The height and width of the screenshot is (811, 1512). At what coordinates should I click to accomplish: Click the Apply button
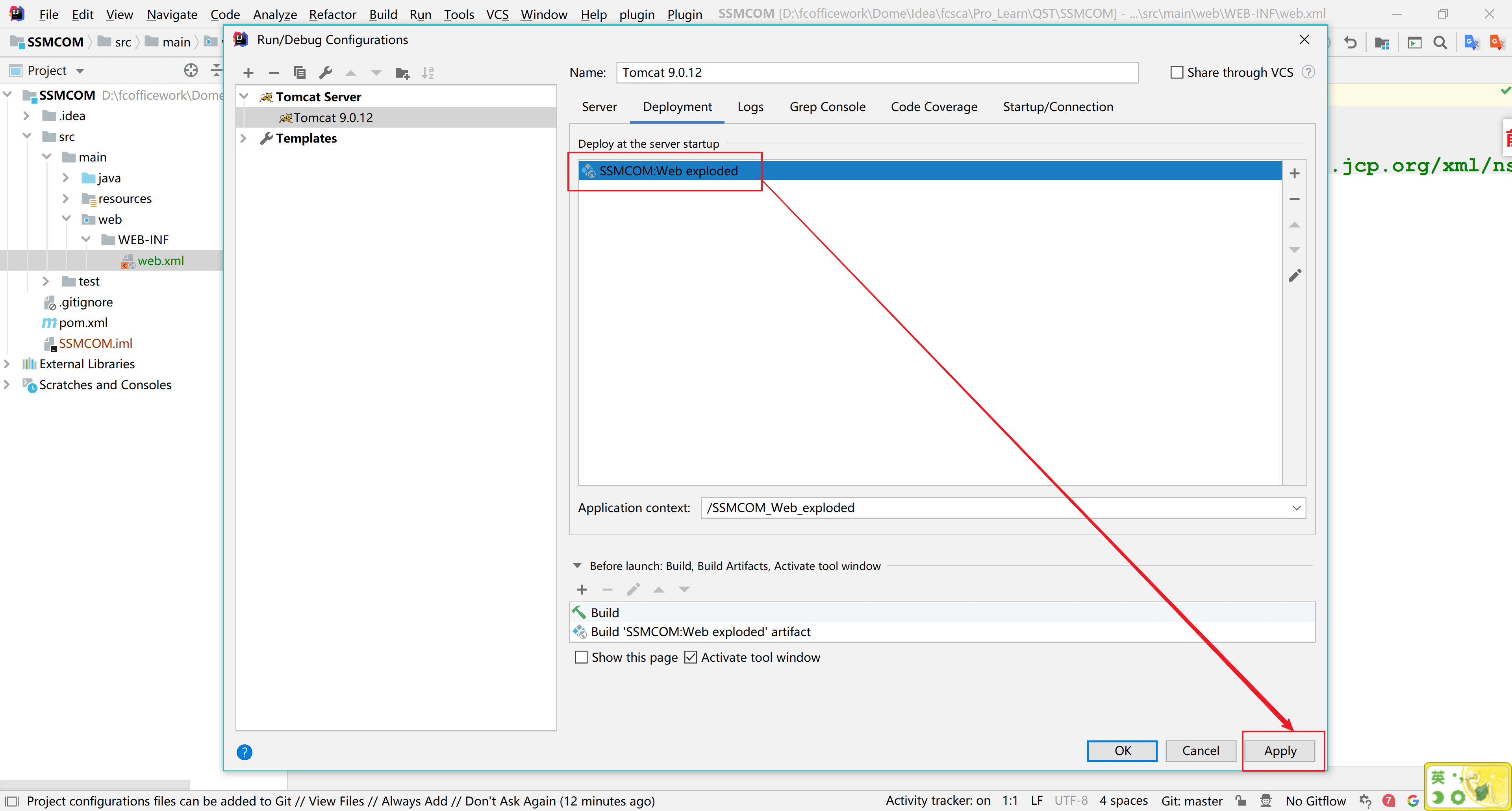[1280, 750]
